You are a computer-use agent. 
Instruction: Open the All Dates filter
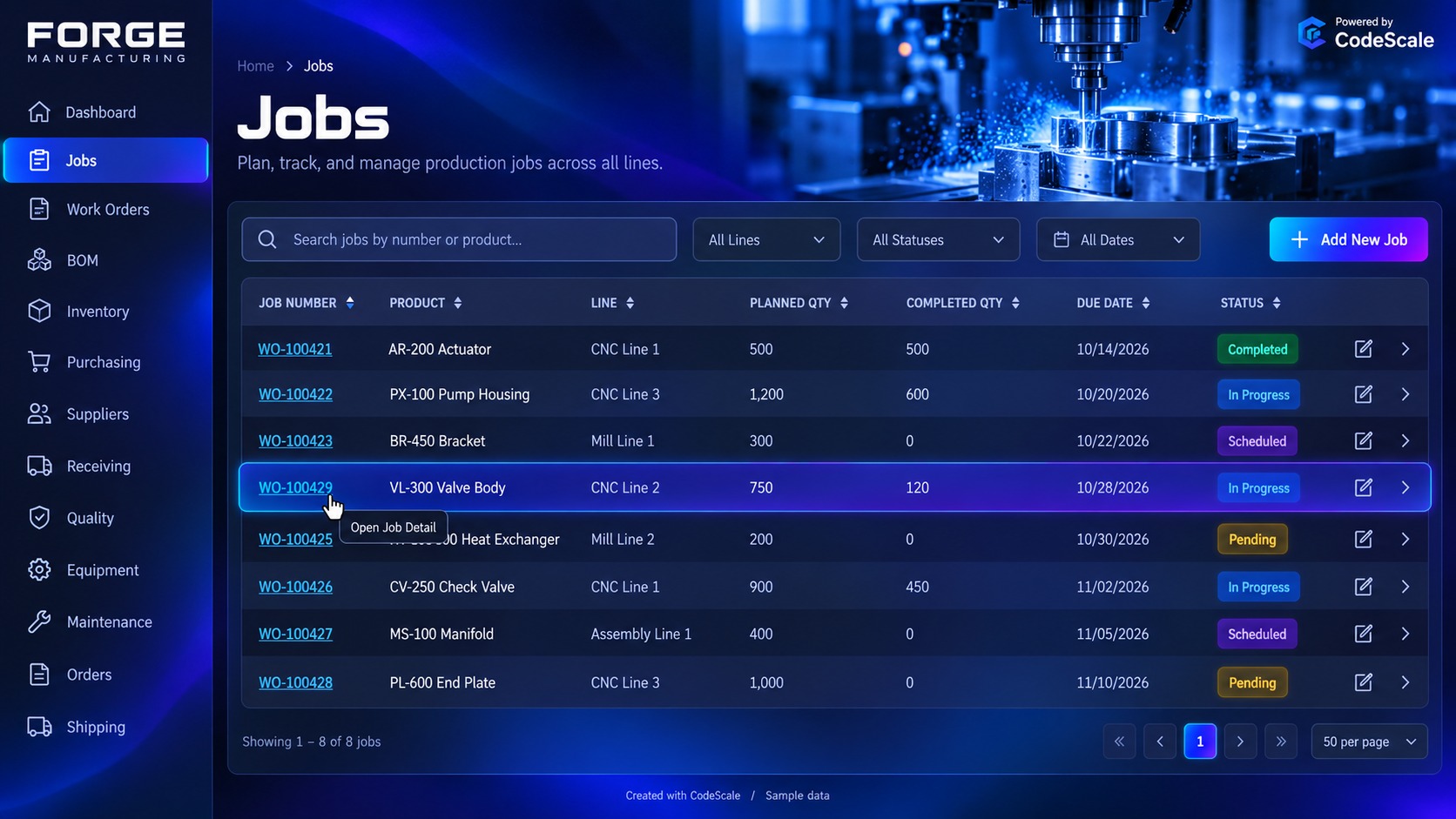[x=1118, y=239]
